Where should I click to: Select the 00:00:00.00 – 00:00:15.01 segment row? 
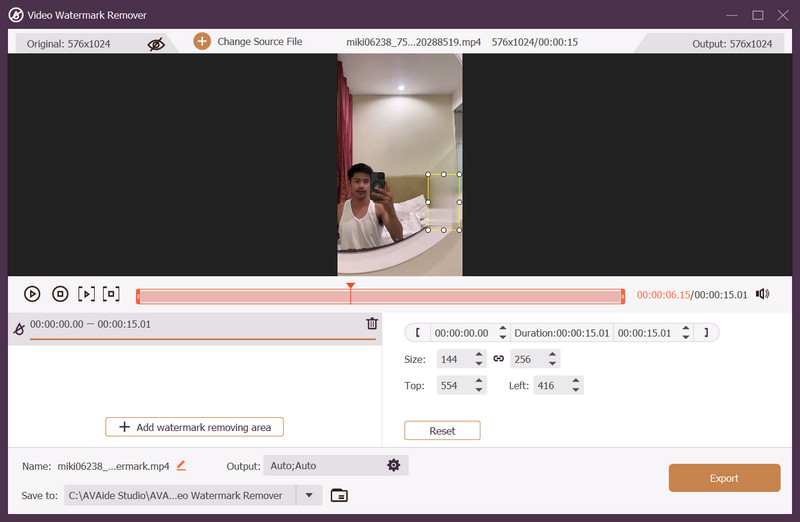(x=195, y=329)
